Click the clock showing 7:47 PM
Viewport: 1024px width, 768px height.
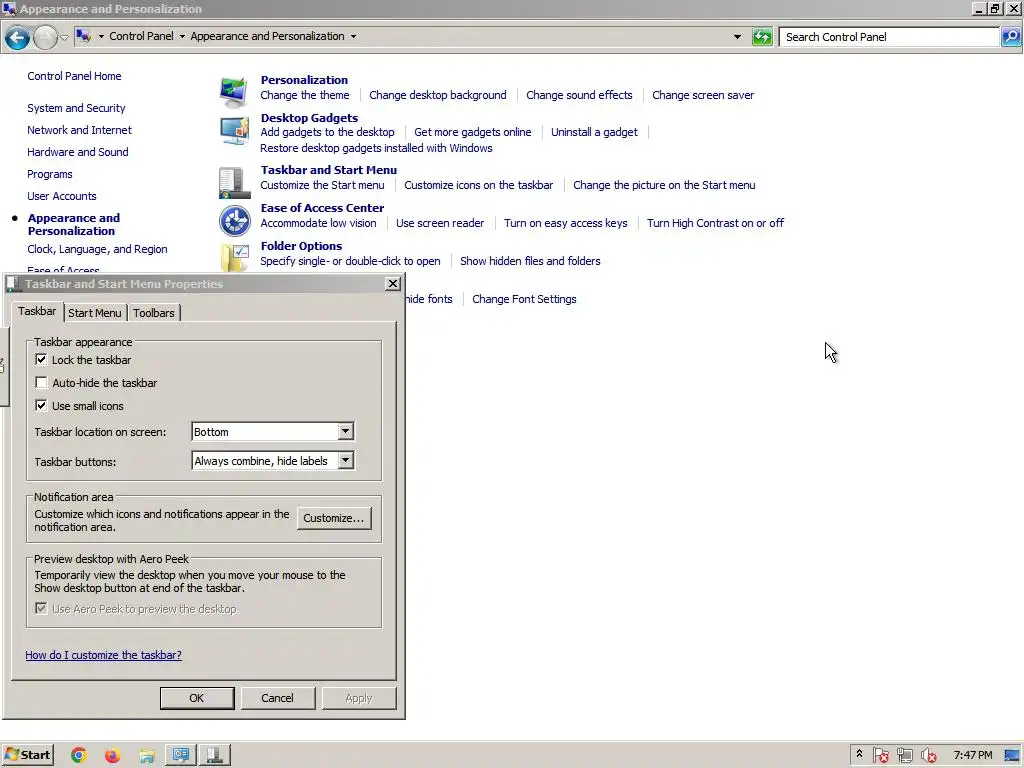coord(972,755)
